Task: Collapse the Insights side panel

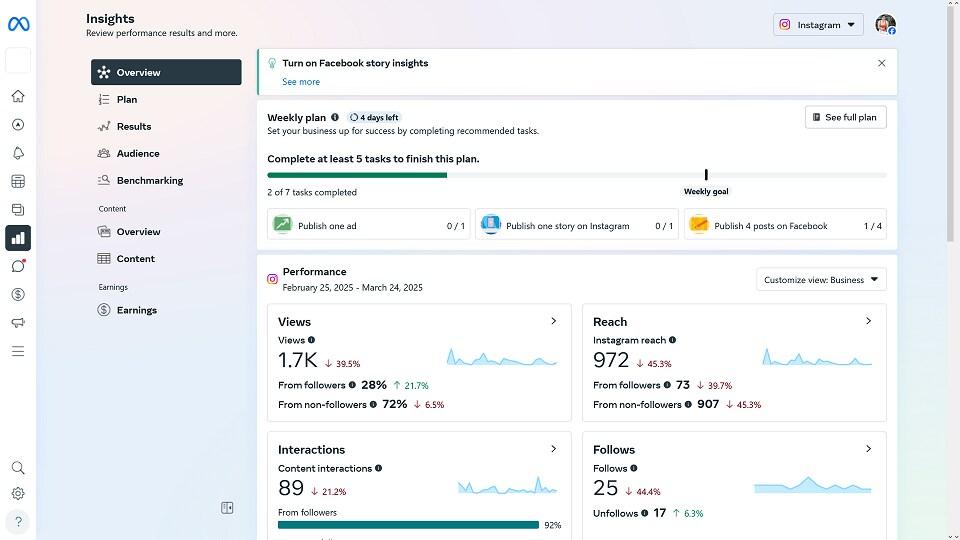Action: click(227, 508)
